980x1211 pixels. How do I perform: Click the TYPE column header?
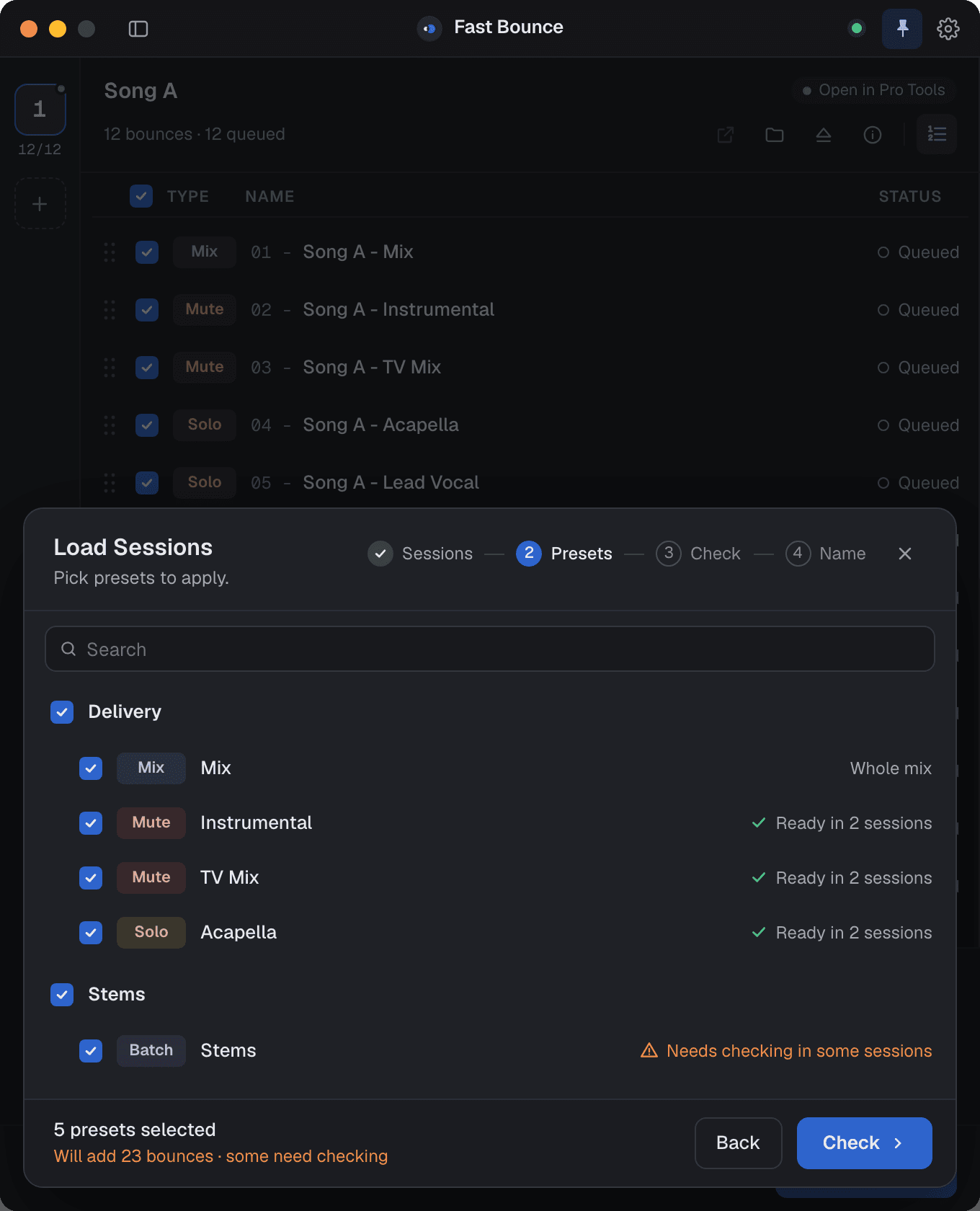[x=188, y=196]
